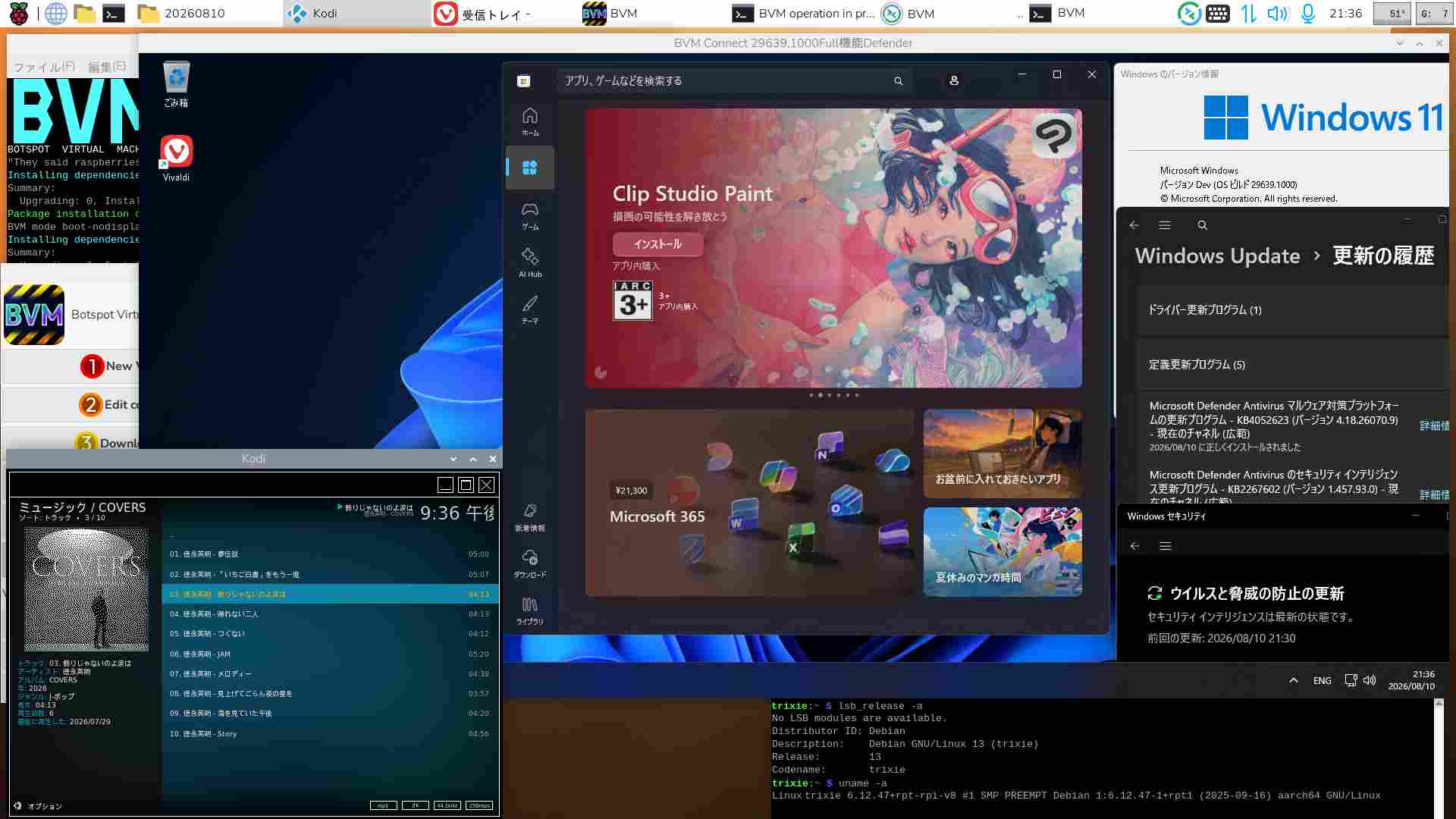The image size is (1456, 819).
Task: Click search icon in Windows Update window
Action: pyautogui.click(x=1202, y=225)
